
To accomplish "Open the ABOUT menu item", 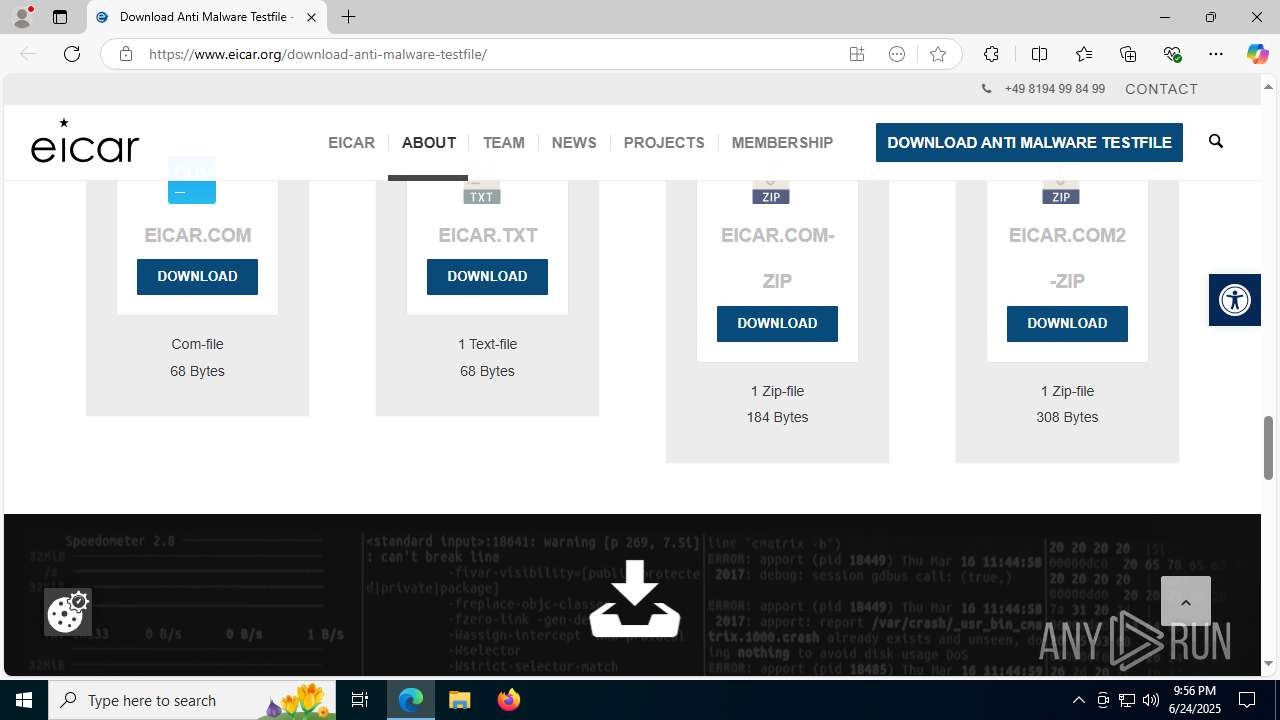I will (429, 143).
